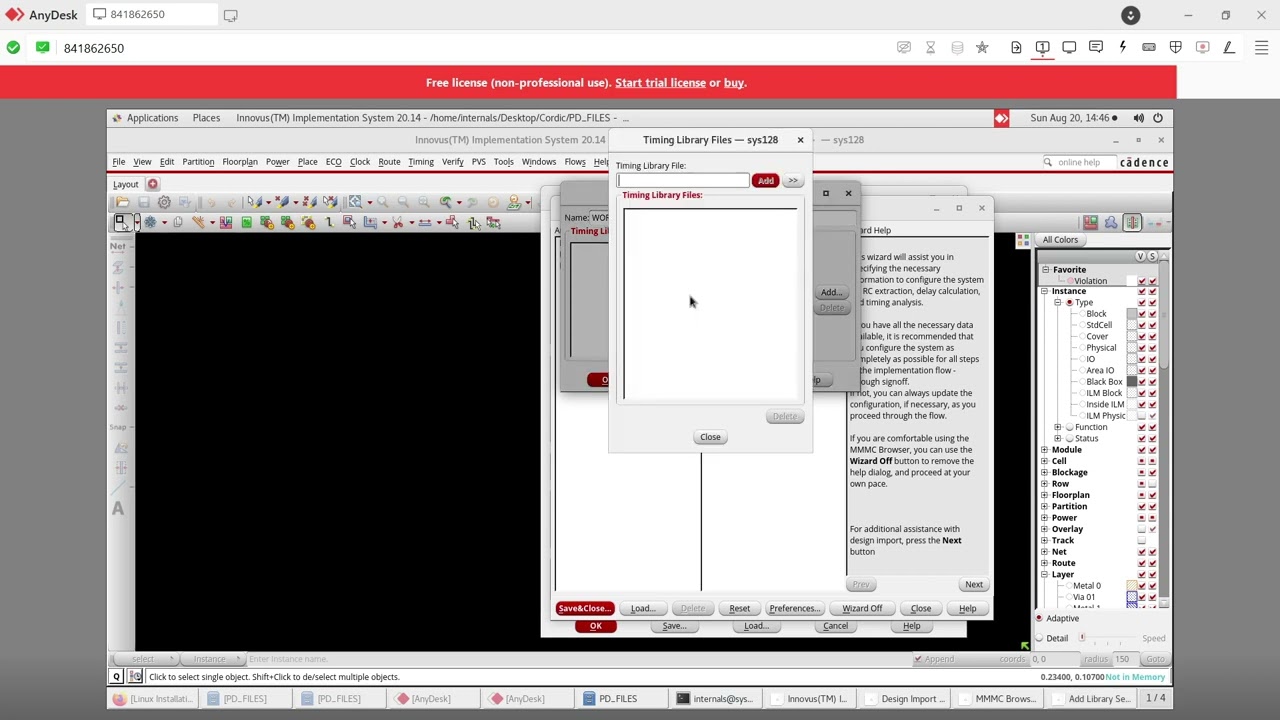The width and height of the screenshot is (1280, 720).
Task: Toggle Power visibility checkbox
Action: [x=1142, y=518]
